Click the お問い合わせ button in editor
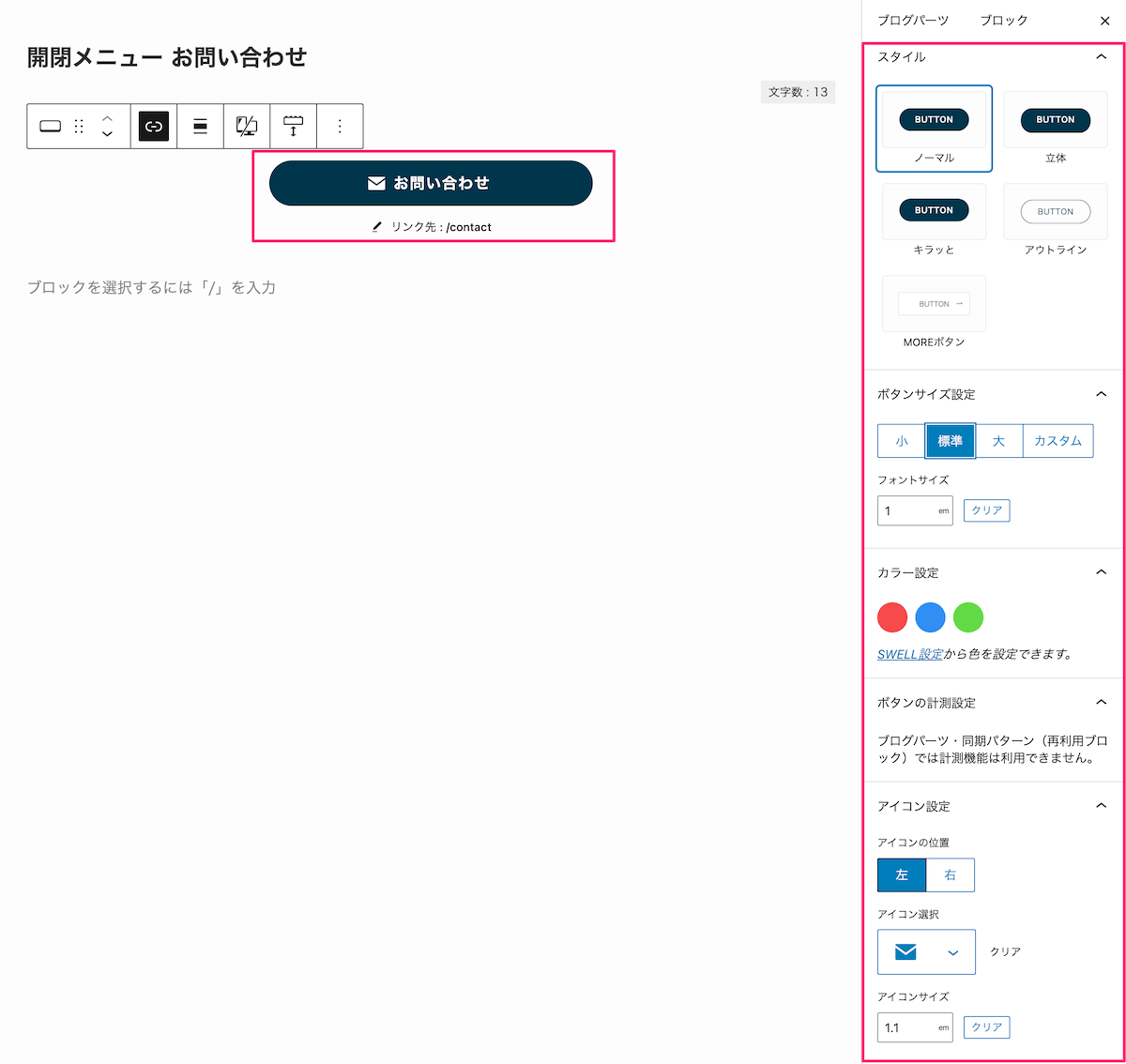 pos(431,183)
